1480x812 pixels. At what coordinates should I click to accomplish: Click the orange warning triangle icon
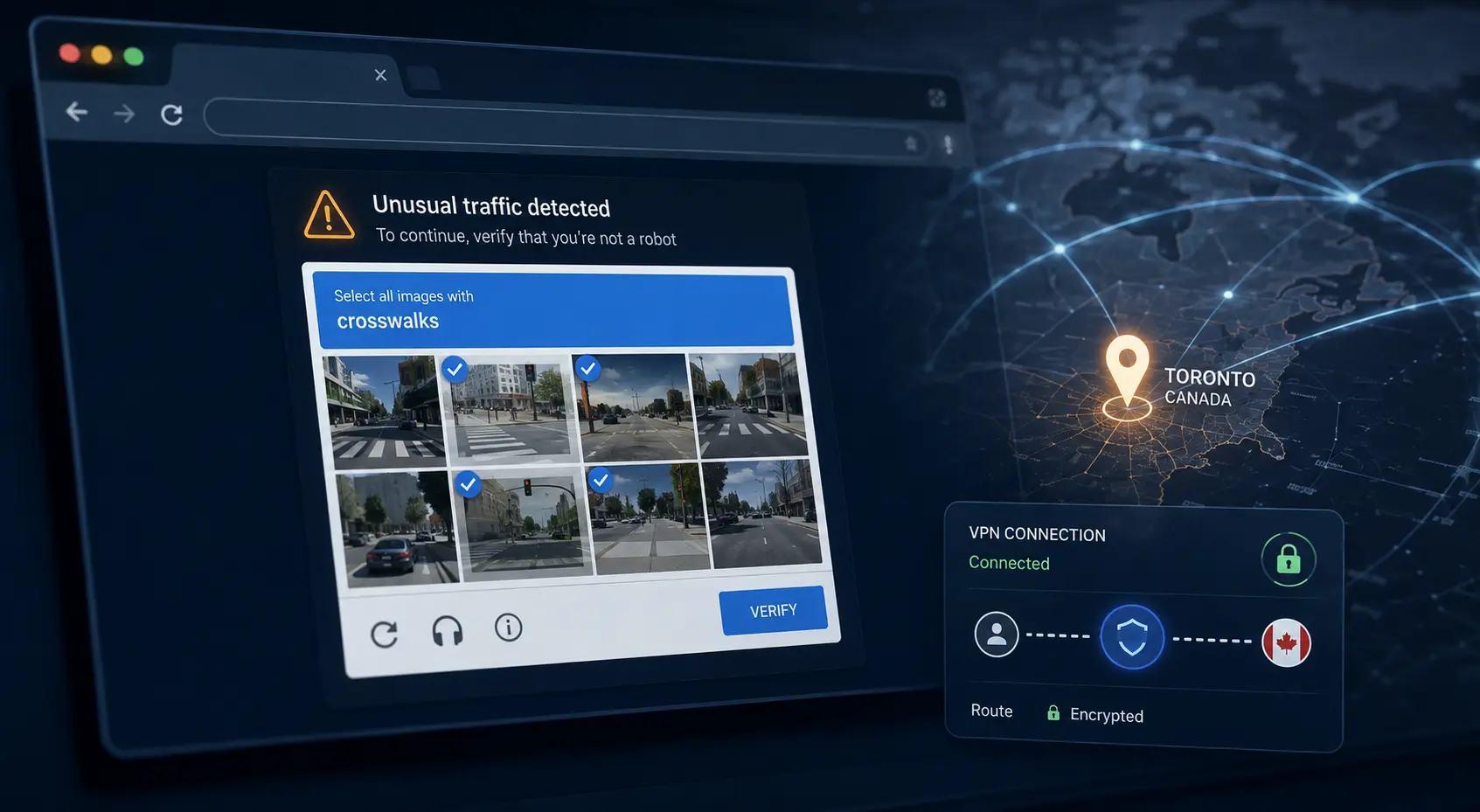[329, 215]
